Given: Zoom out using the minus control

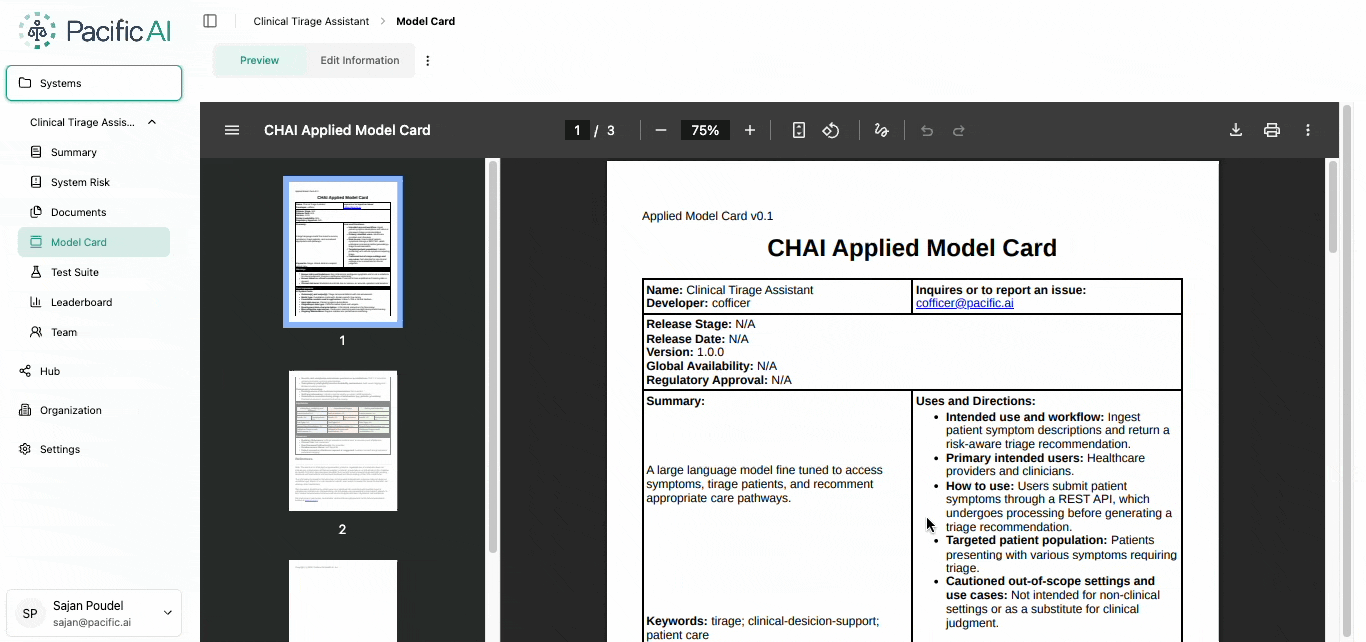Looking at the screenshot, I should [660, 130].
